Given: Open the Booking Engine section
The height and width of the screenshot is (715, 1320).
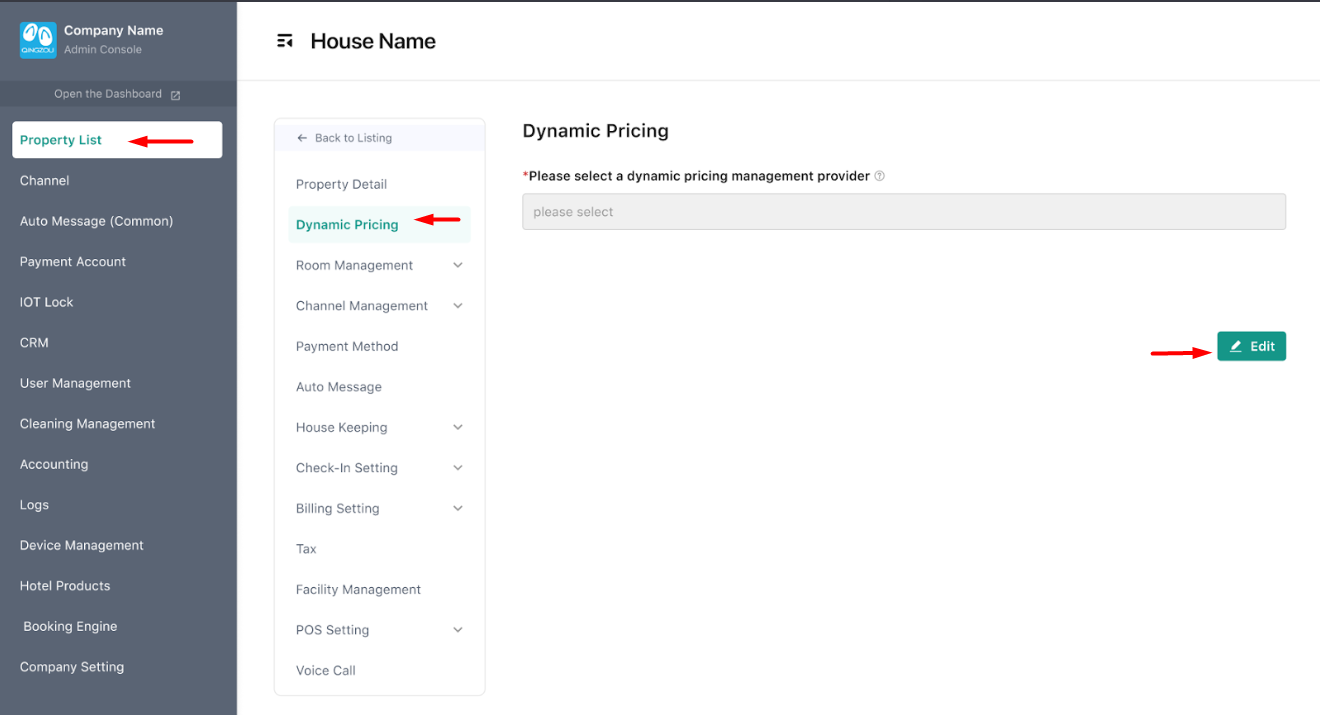Looking at the screenshot, I should click(70, 626).
